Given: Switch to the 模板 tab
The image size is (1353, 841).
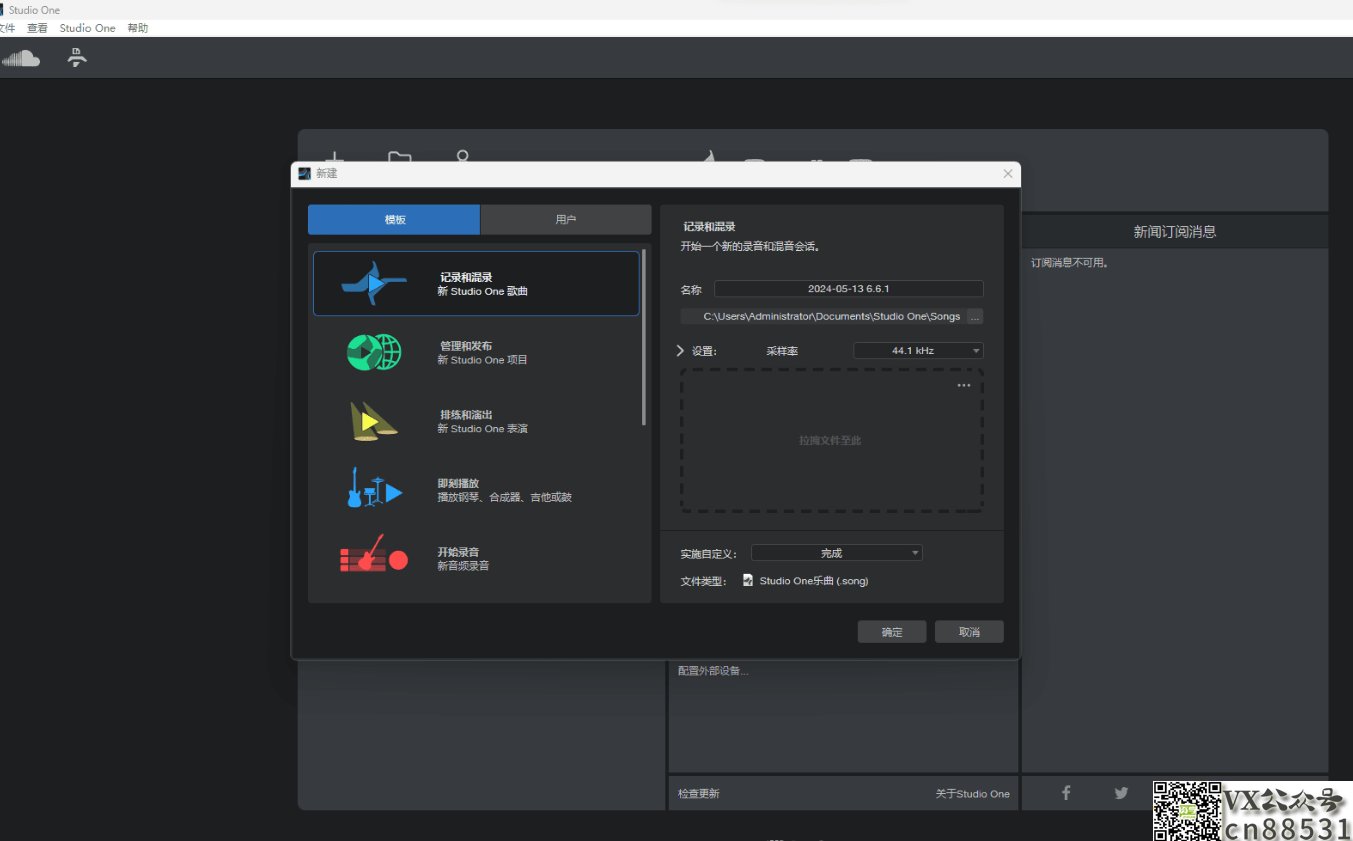Looking at the screenshot, I should [394, 220].
